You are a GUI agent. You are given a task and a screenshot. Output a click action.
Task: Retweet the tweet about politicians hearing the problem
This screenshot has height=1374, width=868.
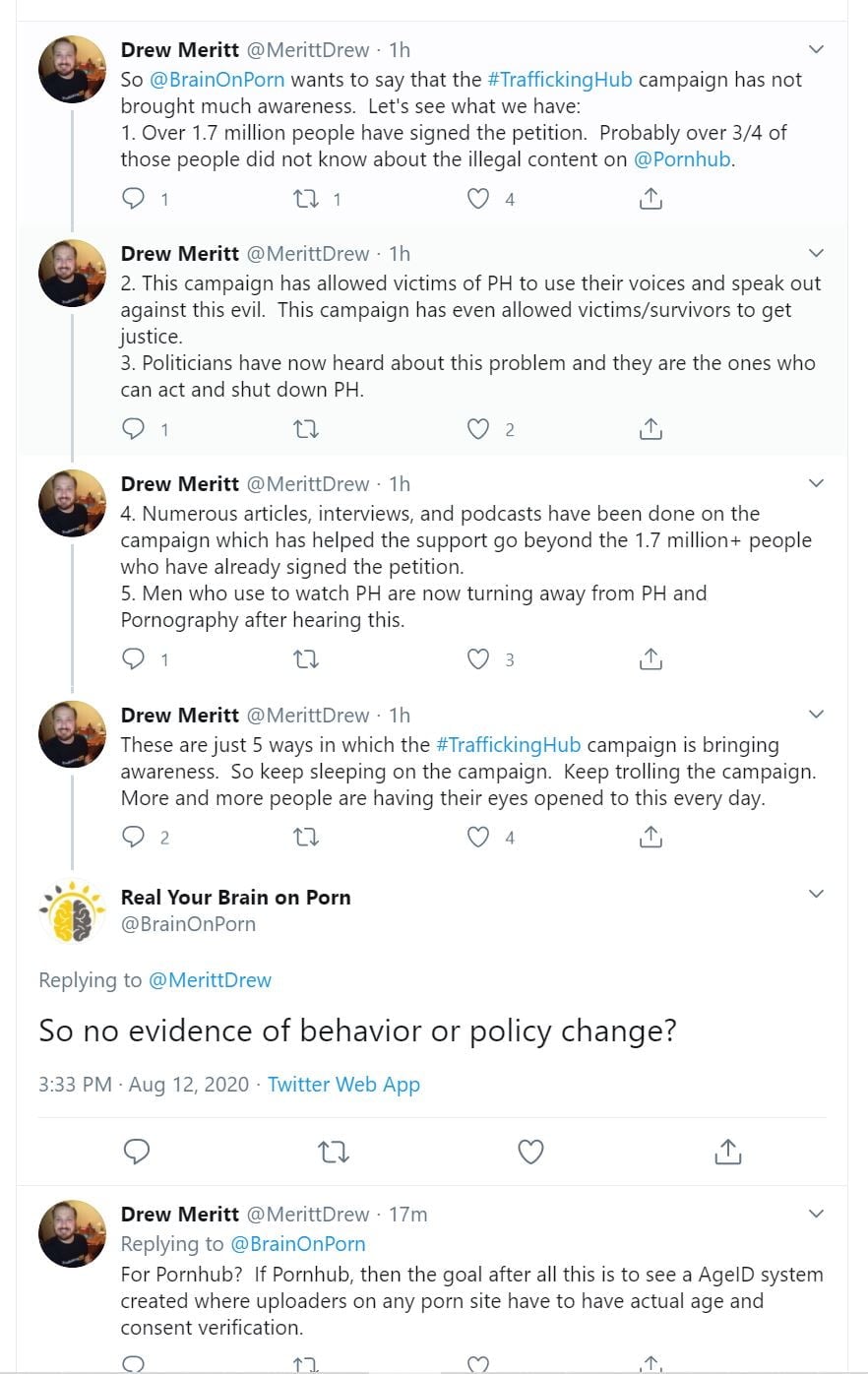[x=306, y=429]
